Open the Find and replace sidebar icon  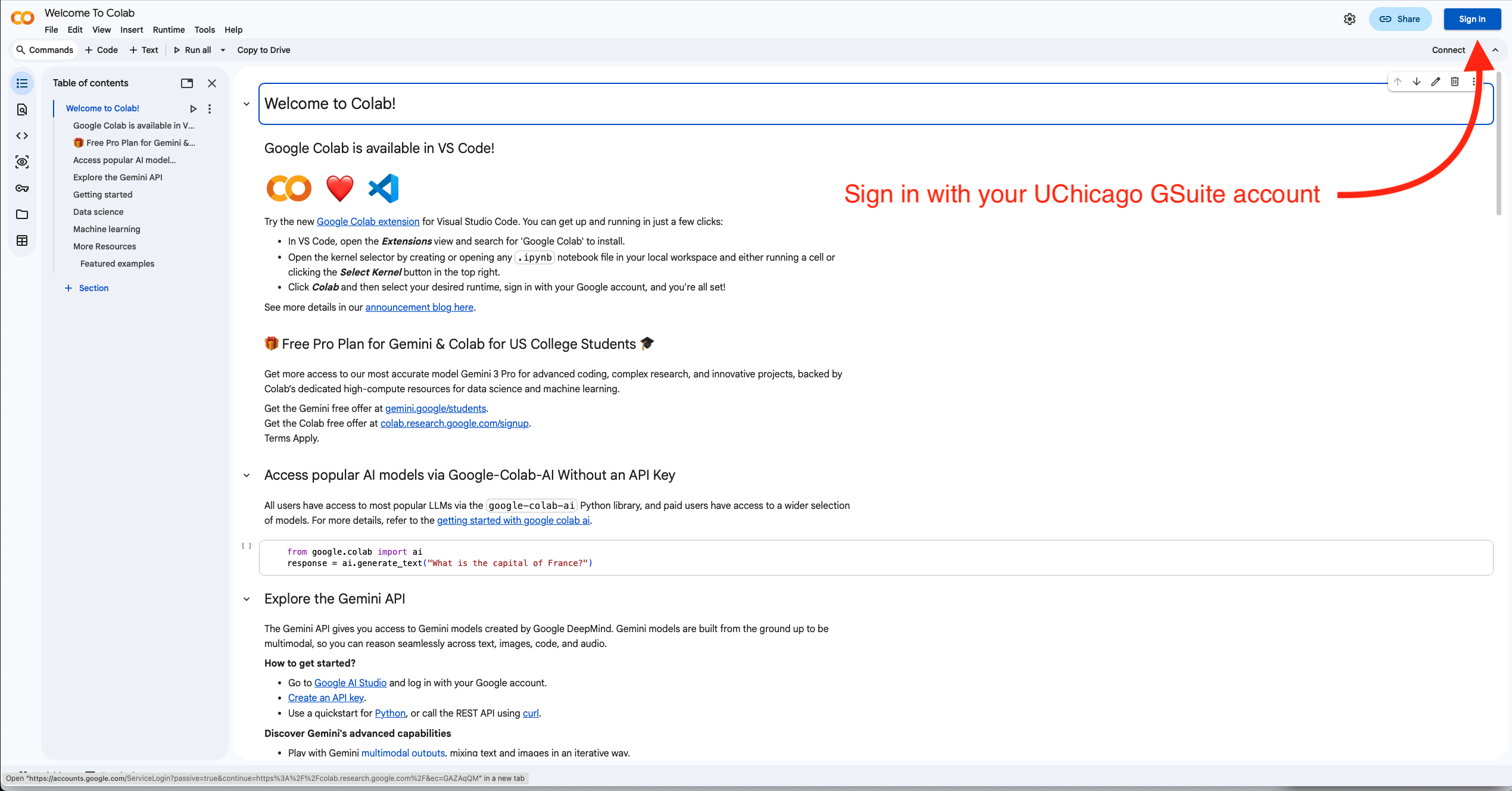coord(22,110)
